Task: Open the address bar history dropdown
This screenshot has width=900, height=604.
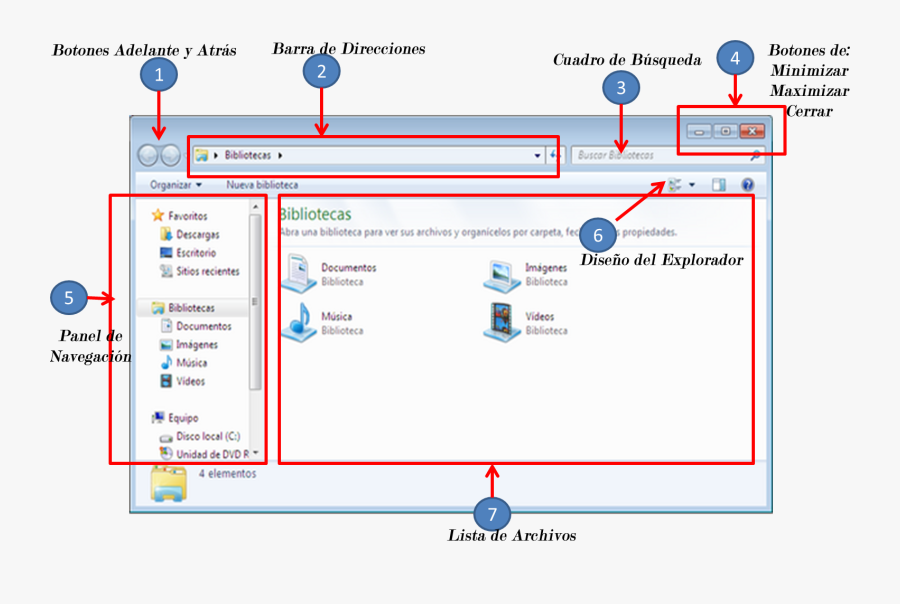Action: click(537, 155)
